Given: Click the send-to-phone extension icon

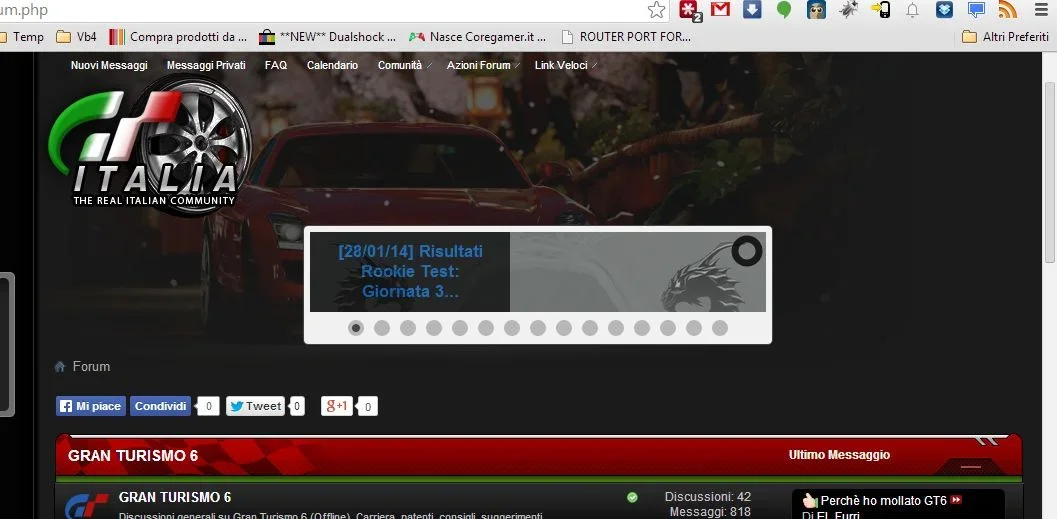Looking at the screenshot, I should click(880, 9).
